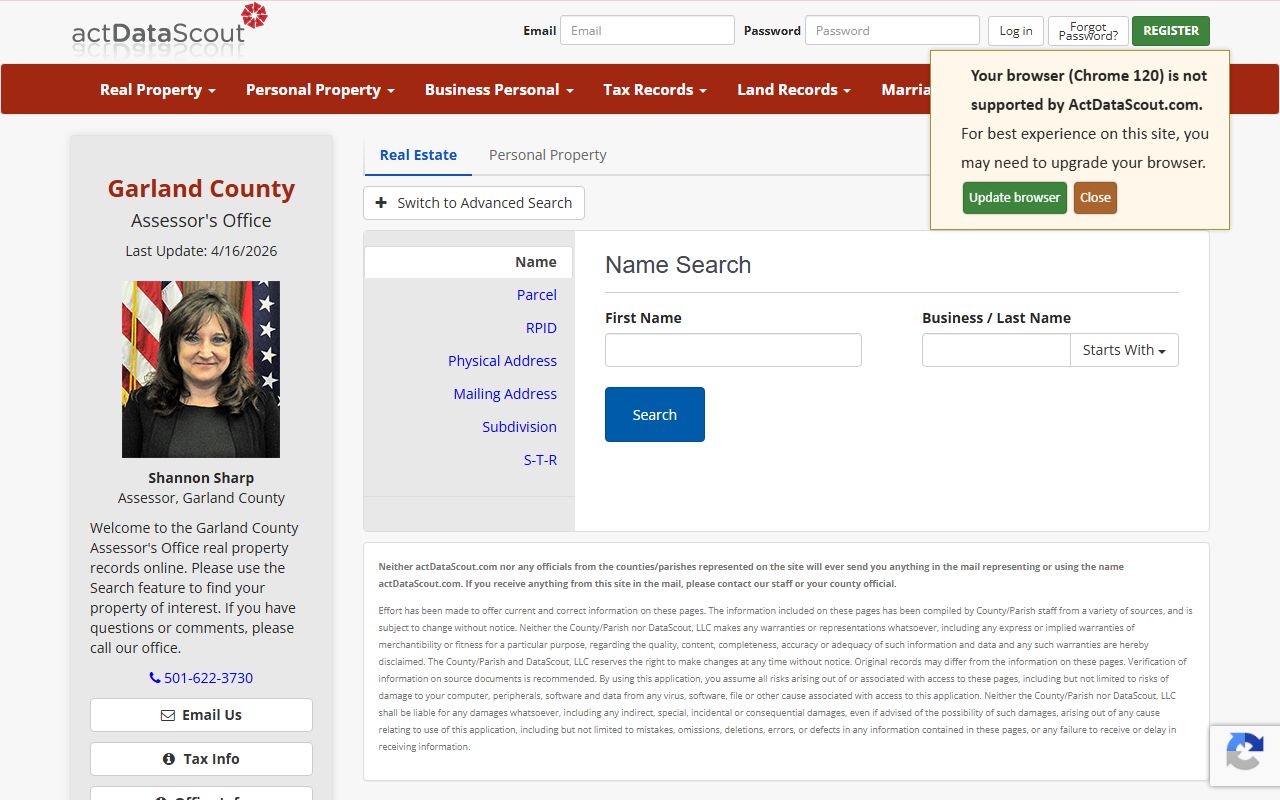1280x800 pixels.
Task: Select the Subdivision search option
Action: tap(519, 427)
